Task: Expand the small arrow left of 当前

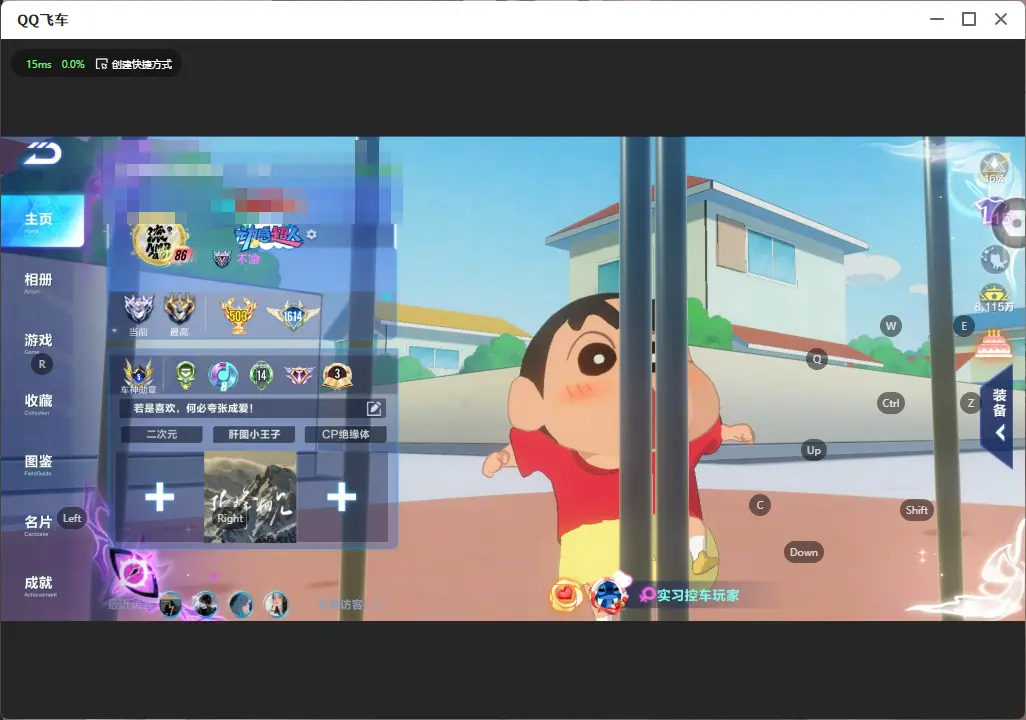Action: 115,331
